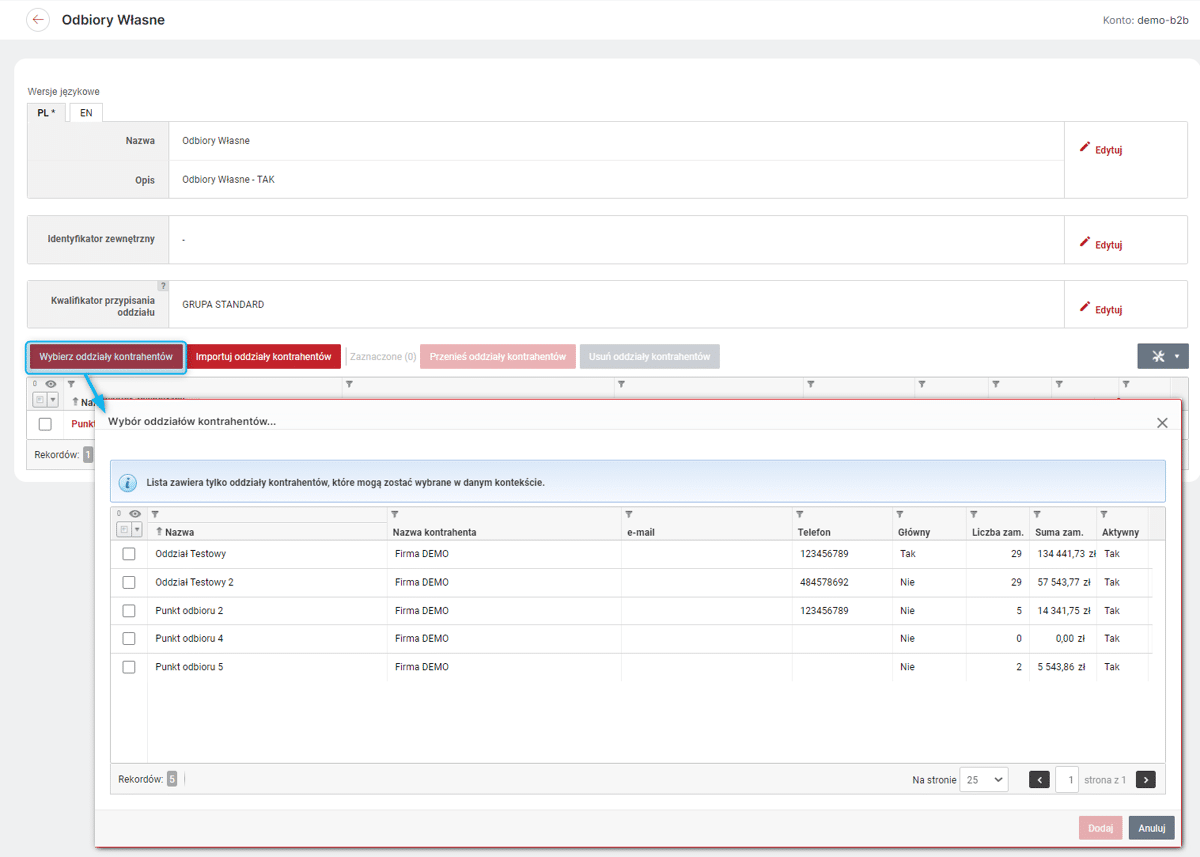The width and height of the screenshot is (1200, 857).
Task: Close the Wybór oddziałów kontrahentów dialog
Action: [x=1162, y=423]
